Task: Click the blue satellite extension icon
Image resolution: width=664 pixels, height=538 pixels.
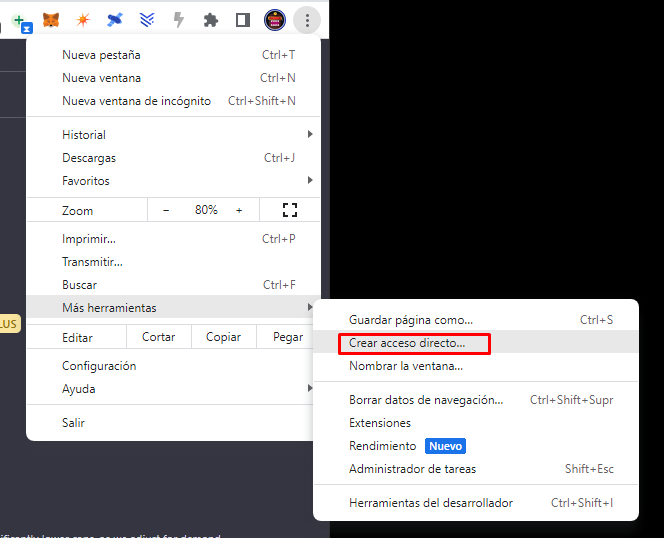Action: tap(115, 20)
